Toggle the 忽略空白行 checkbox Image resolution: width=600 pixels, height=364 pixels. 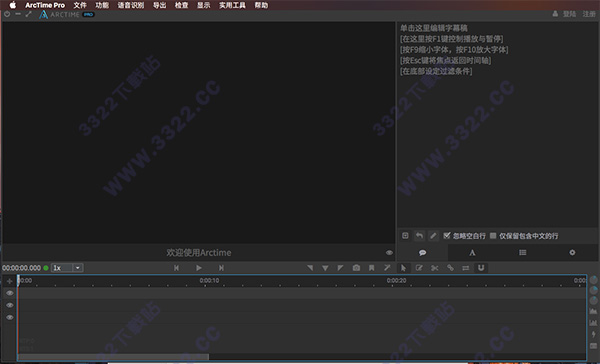click(447, 236)
